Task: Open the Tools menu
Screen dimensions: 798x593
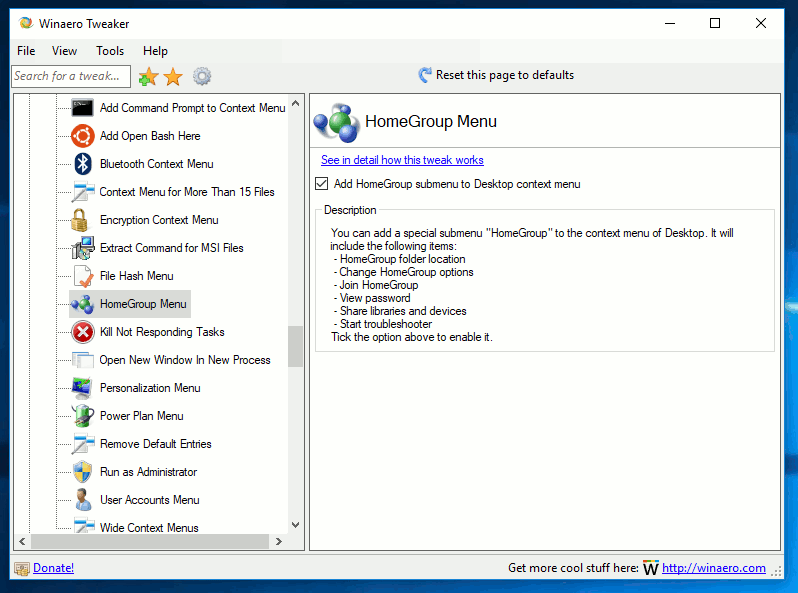Action: (x=110, y=51)
